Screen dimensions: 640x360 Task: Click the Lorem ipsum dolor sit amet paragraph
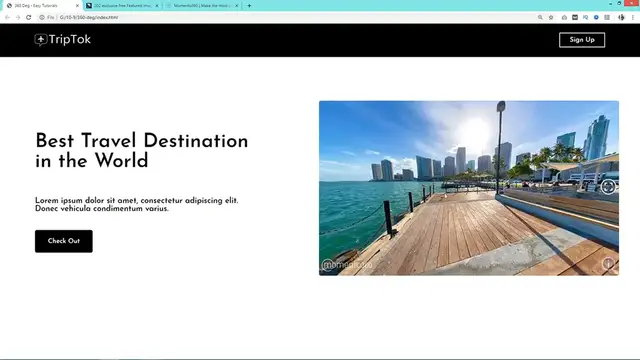pyautogui.click(x=137, y=204)
